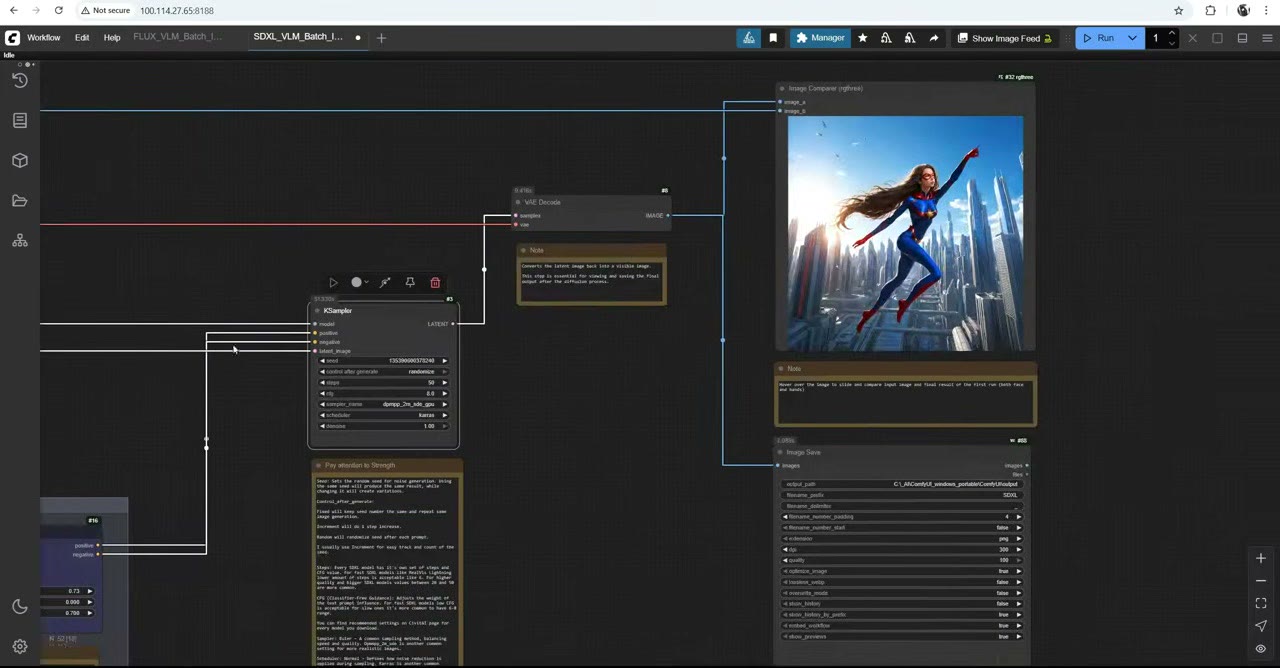Fit the graph view to screen

(1261, 603)
